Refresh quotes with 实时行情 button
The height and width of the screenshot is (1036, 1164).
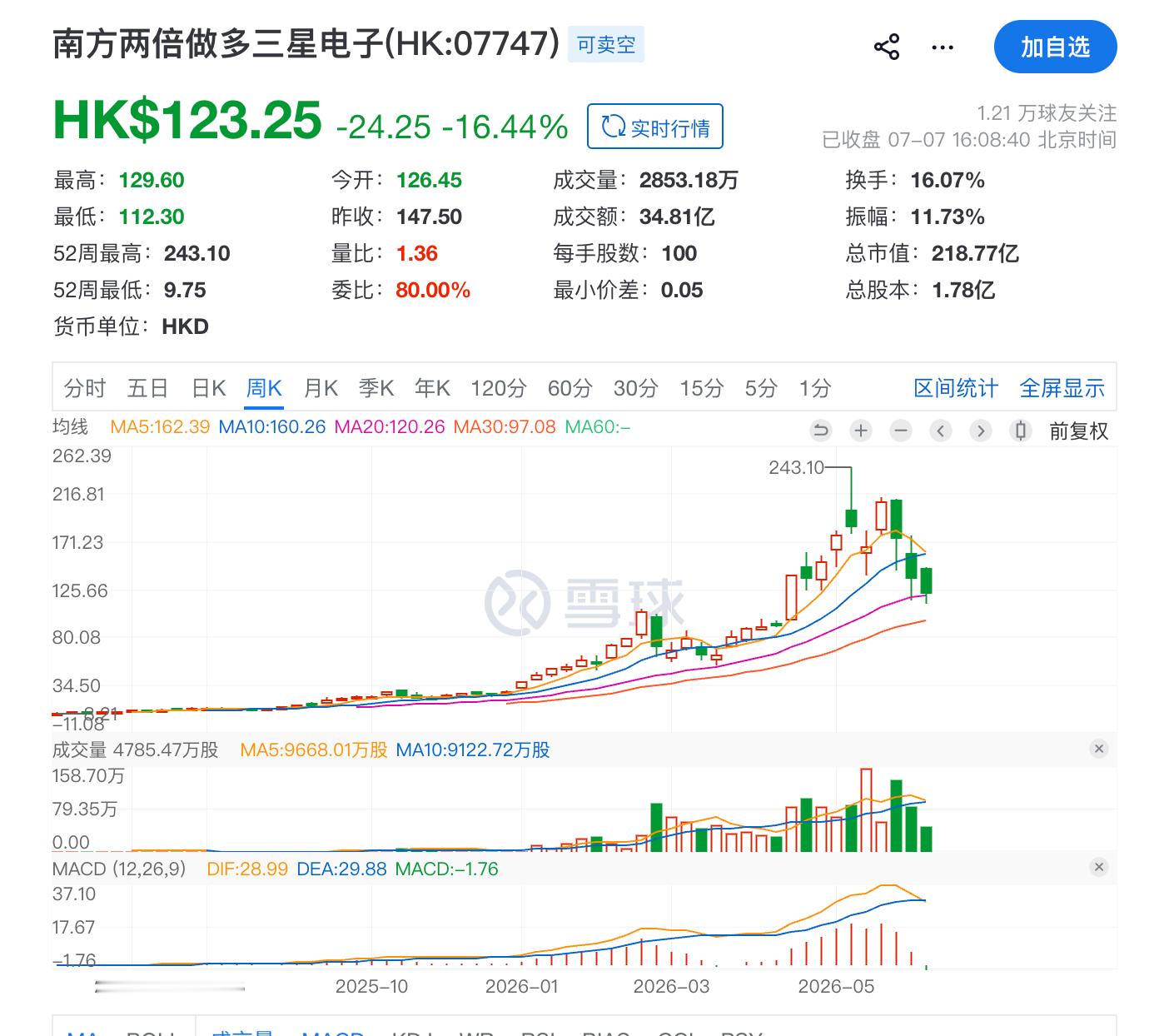(655, 127)
